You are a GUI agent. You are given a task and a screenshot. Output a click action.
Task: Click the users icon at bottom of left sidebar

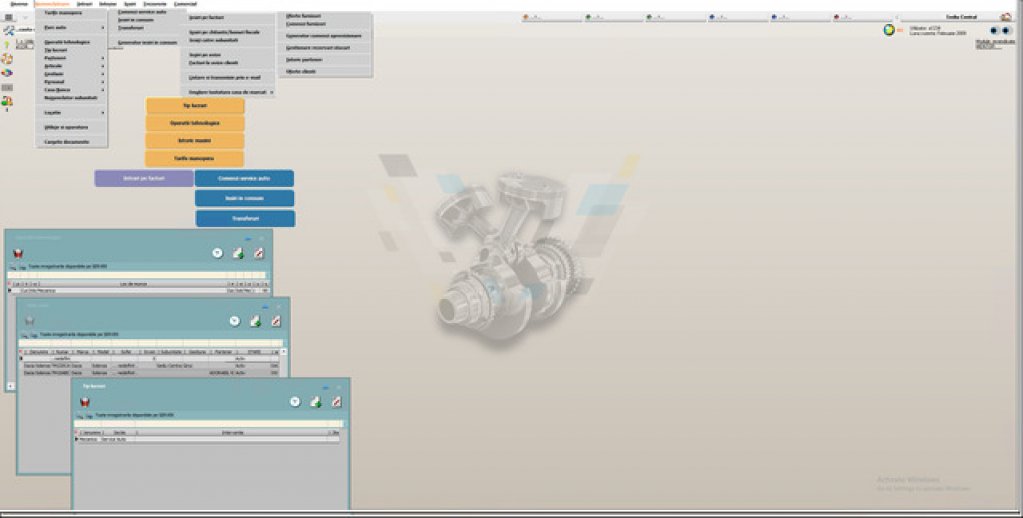click(7, 101)
